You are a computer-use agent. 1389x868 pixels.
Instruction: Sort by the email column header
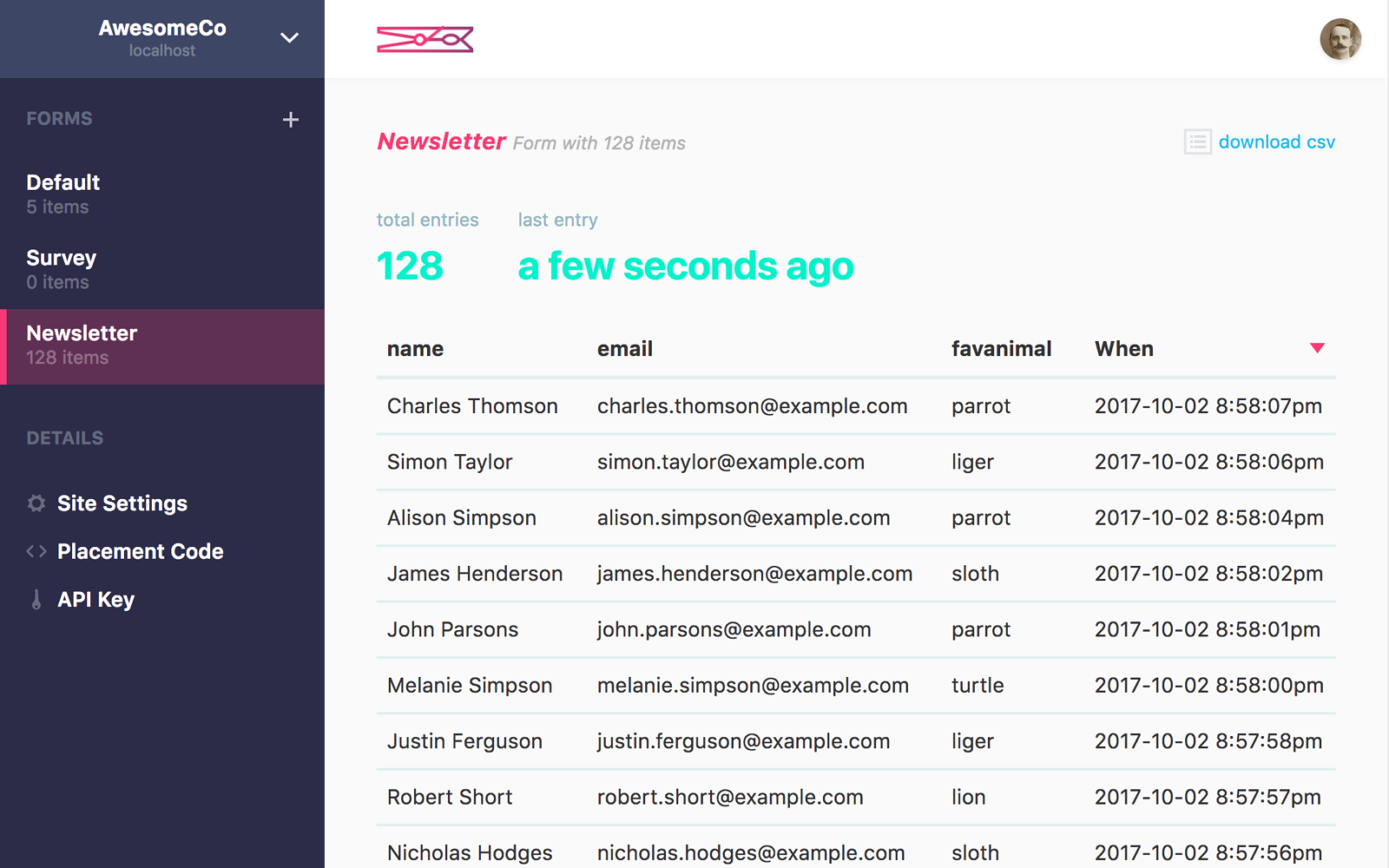point(625,349)
